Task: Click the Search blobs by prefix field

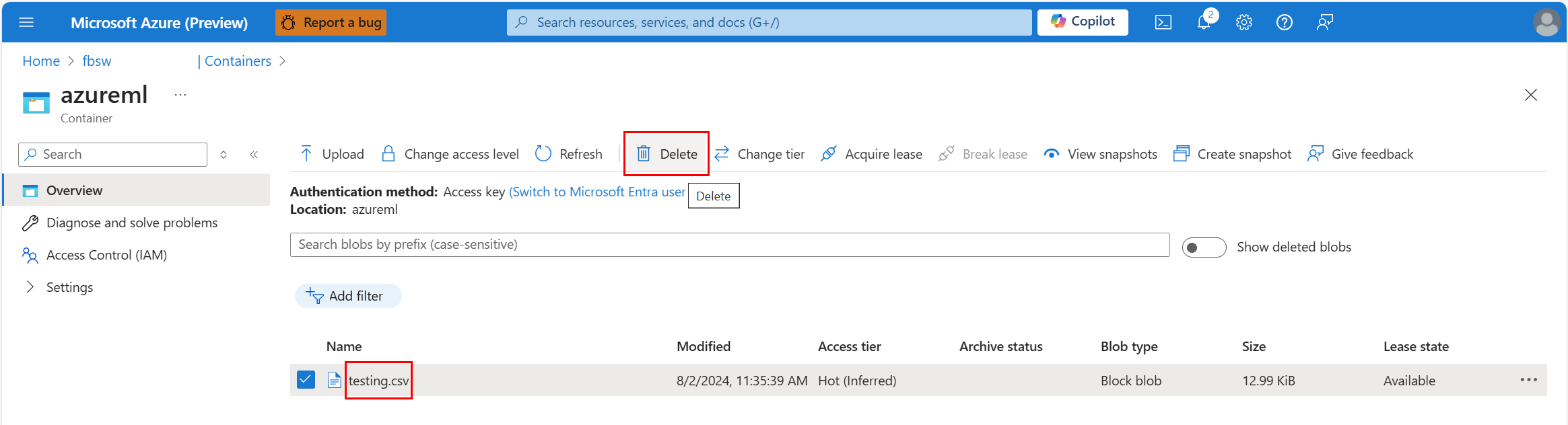Action: click(729, 245)
